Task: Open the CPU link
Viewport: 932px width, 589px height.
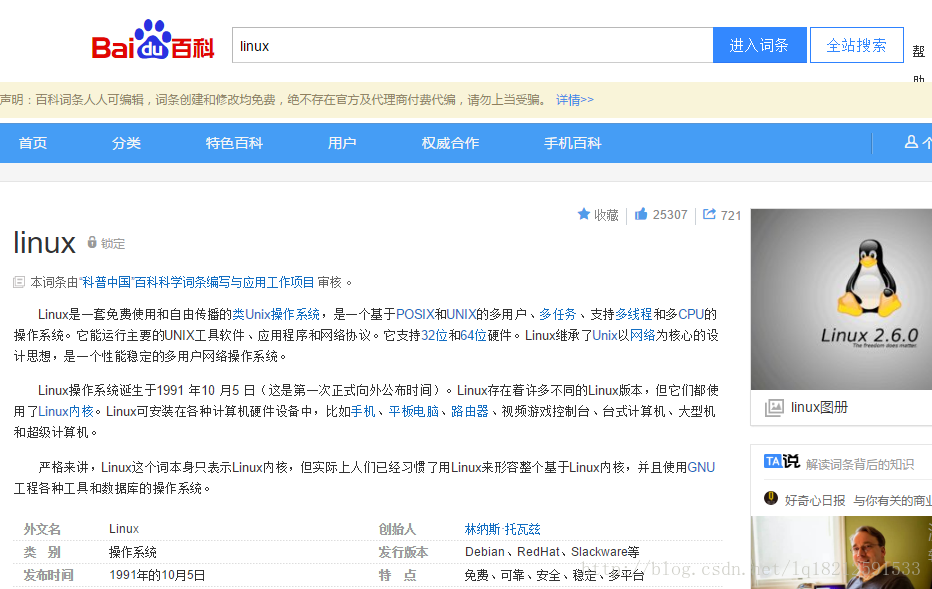Action: tap(691, 314)
